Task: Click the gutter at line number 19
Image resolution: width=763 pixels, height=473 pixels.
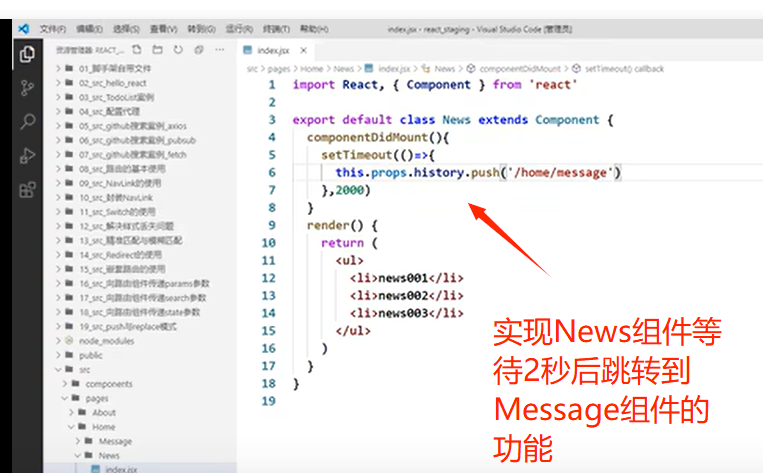Action: click(269, 401)
